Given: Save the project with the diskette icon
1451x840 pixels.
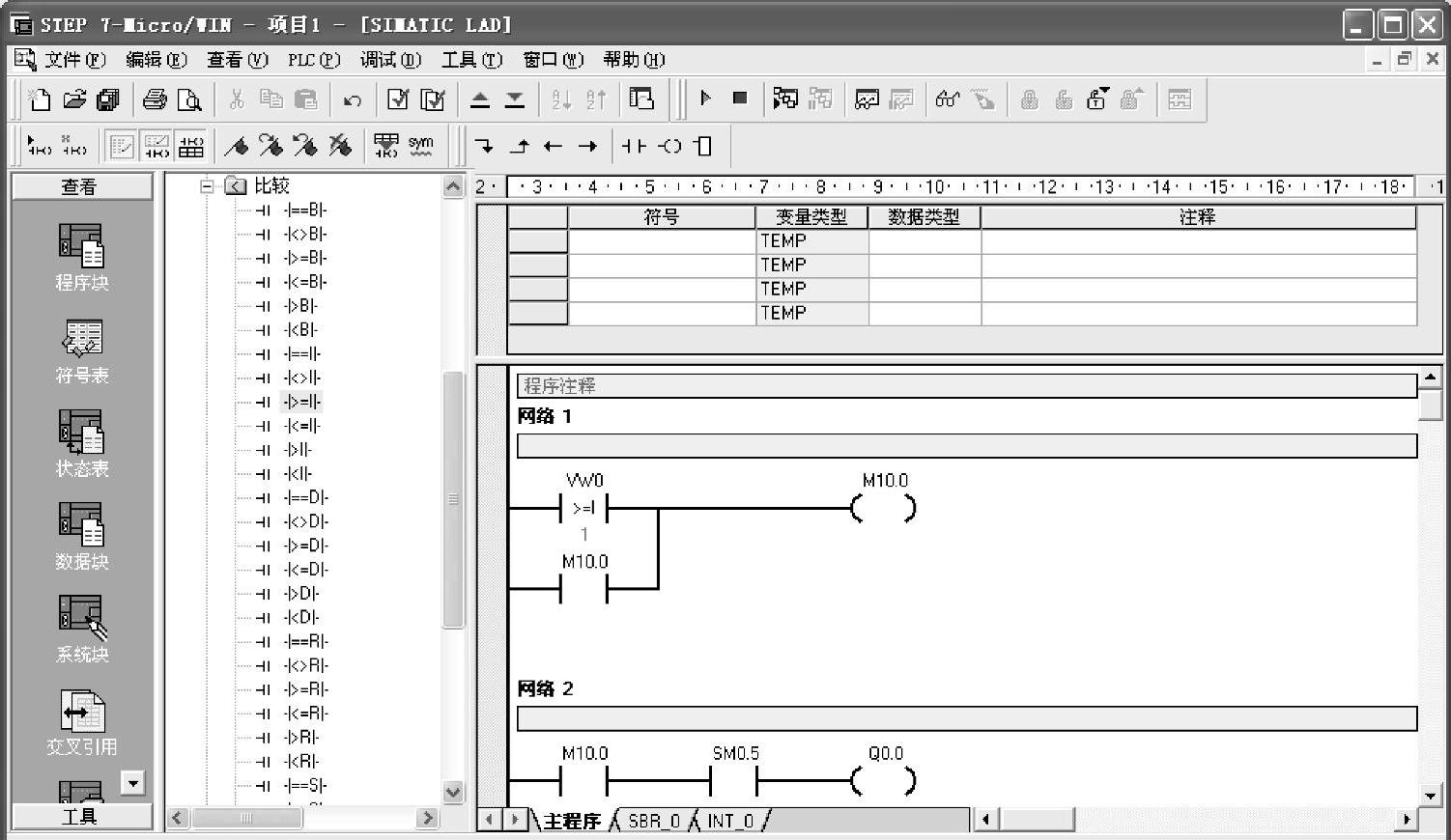Looking at the screenshot, I should (108, 99).
